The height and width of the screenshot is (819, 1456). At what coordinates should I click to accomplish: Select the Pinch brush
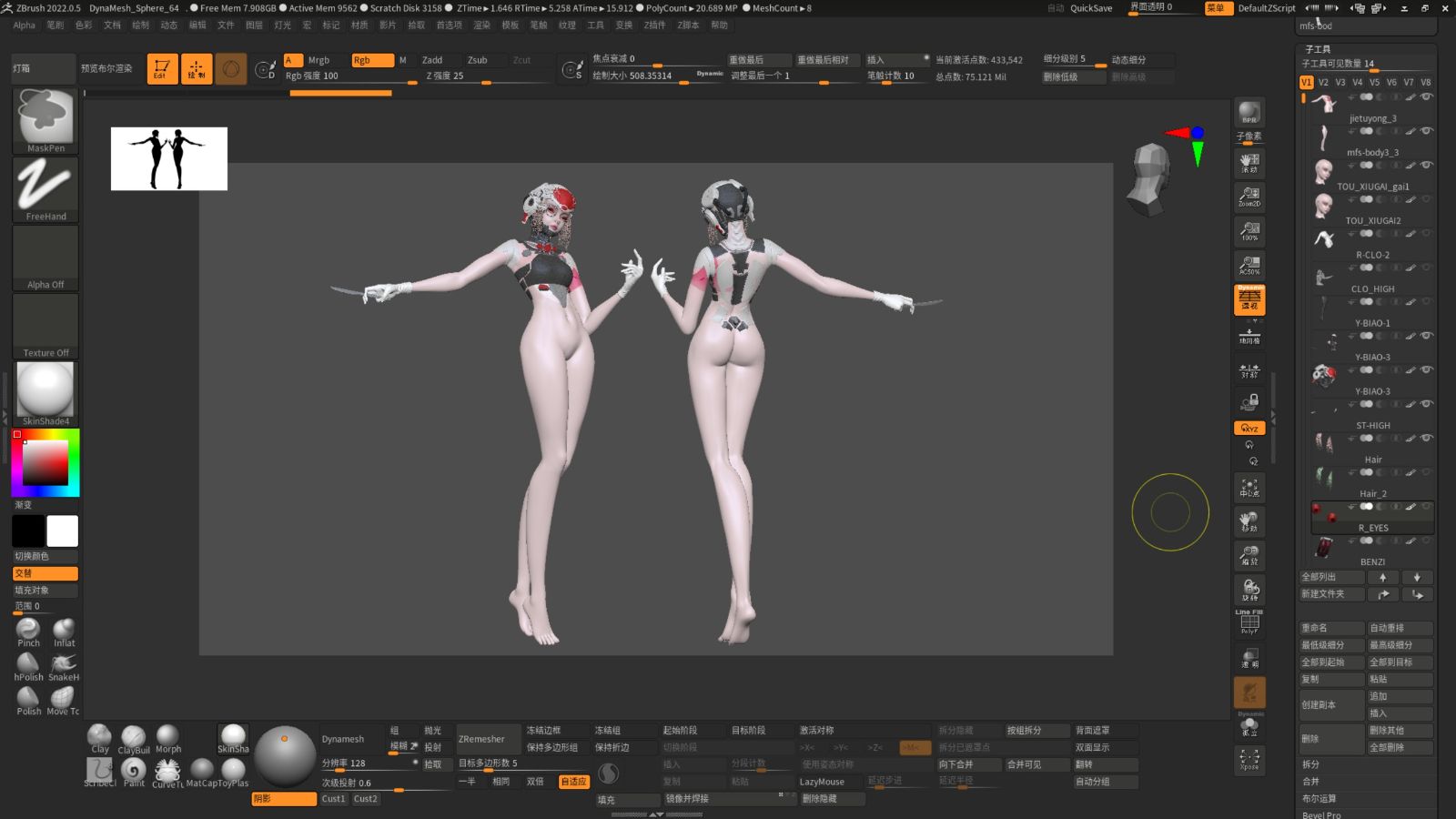click(x=29, y=632)
